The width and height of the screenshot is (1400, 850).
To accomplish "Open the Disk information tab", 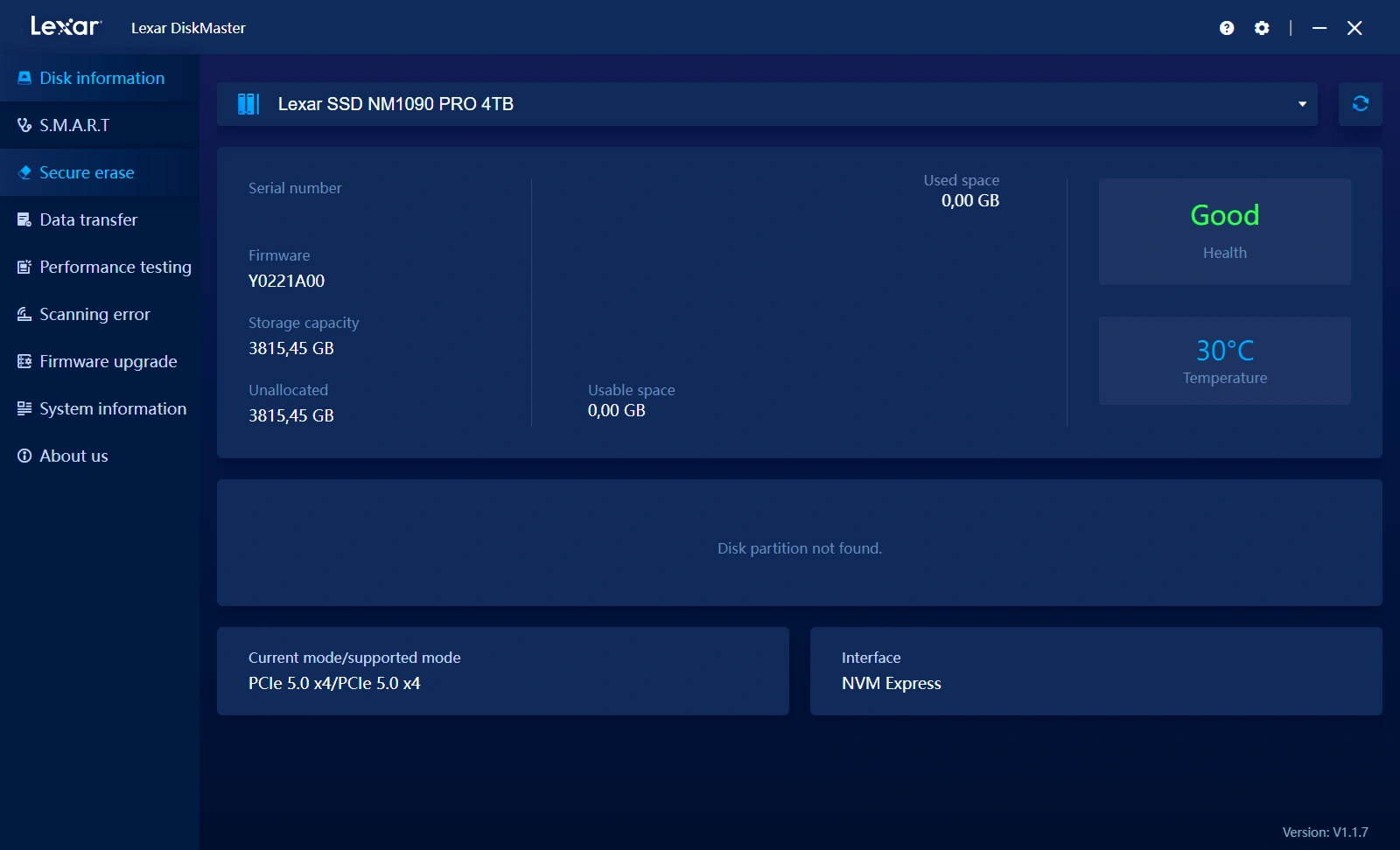I will 100,78.
